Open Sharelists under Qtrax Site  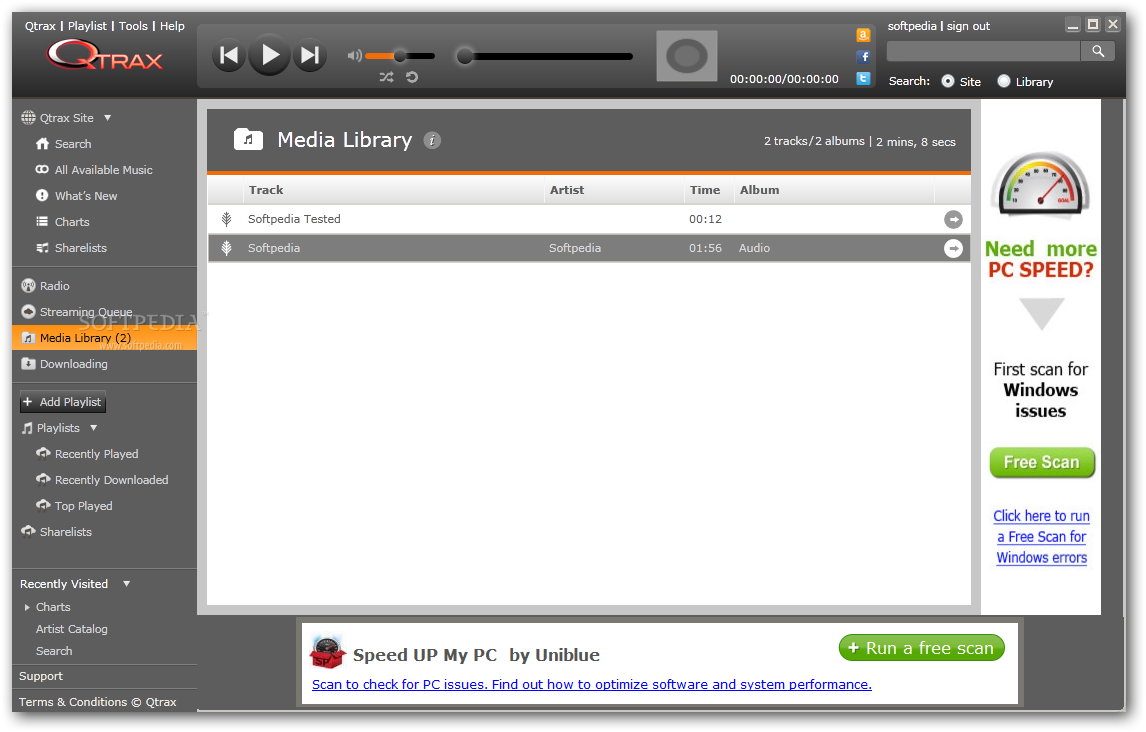pyautogui.click(x=80, y=248)
